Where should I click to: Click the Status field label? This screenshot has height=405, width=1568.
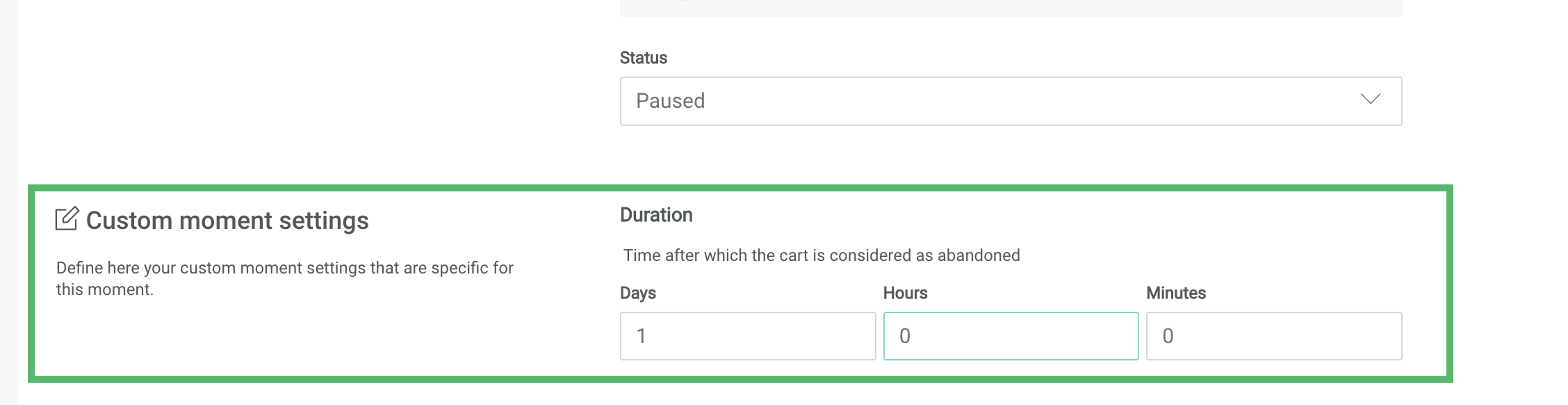[643, 58]
